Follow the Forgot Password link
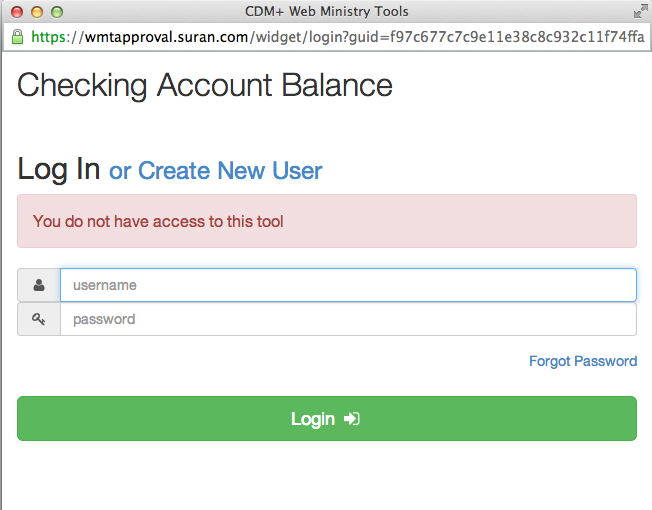Image resolution: width=652 pixels, height=510 pixels. point(583,361)
